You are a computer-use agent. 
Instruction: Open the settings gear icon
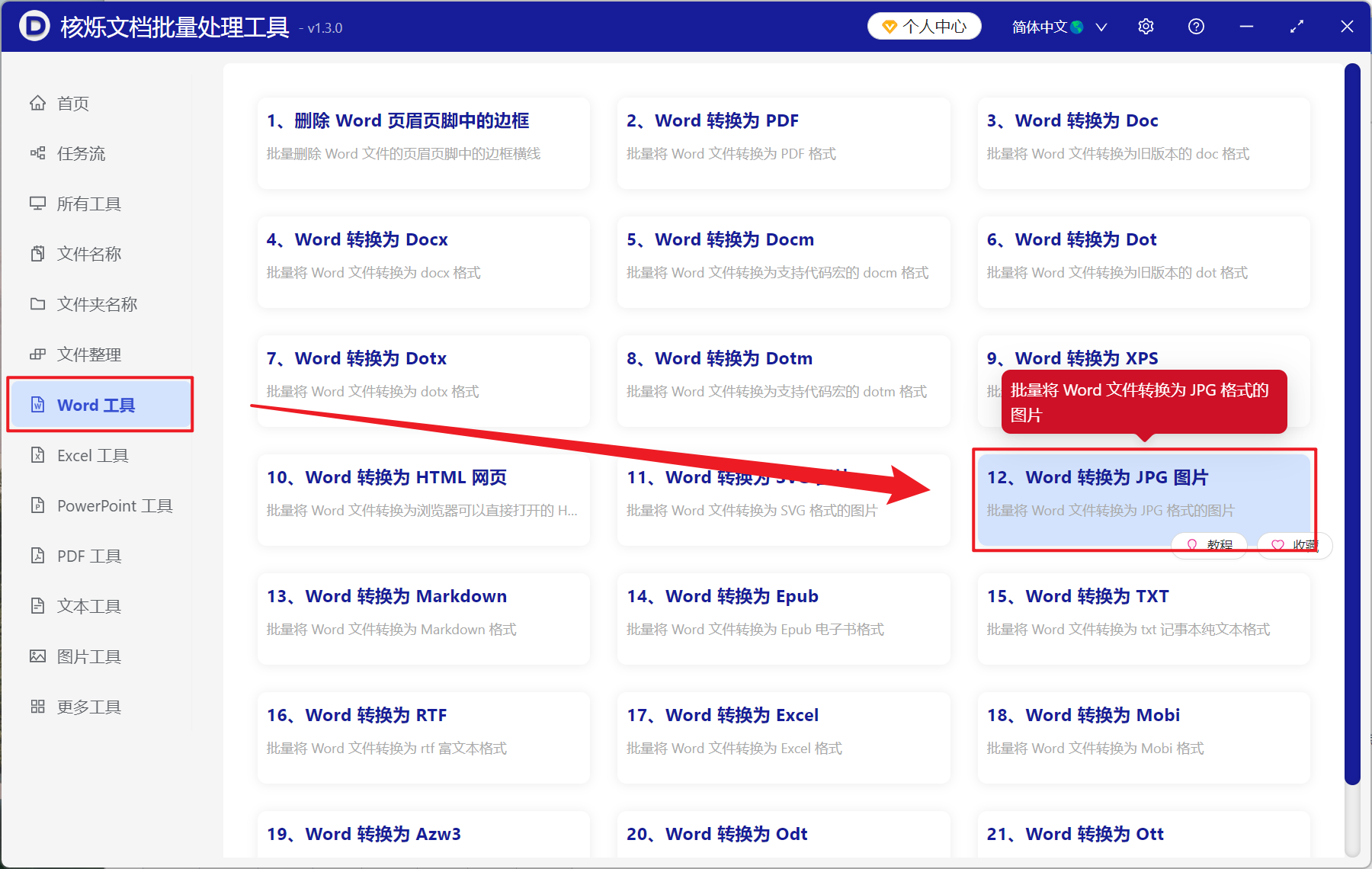(1146, 26)
